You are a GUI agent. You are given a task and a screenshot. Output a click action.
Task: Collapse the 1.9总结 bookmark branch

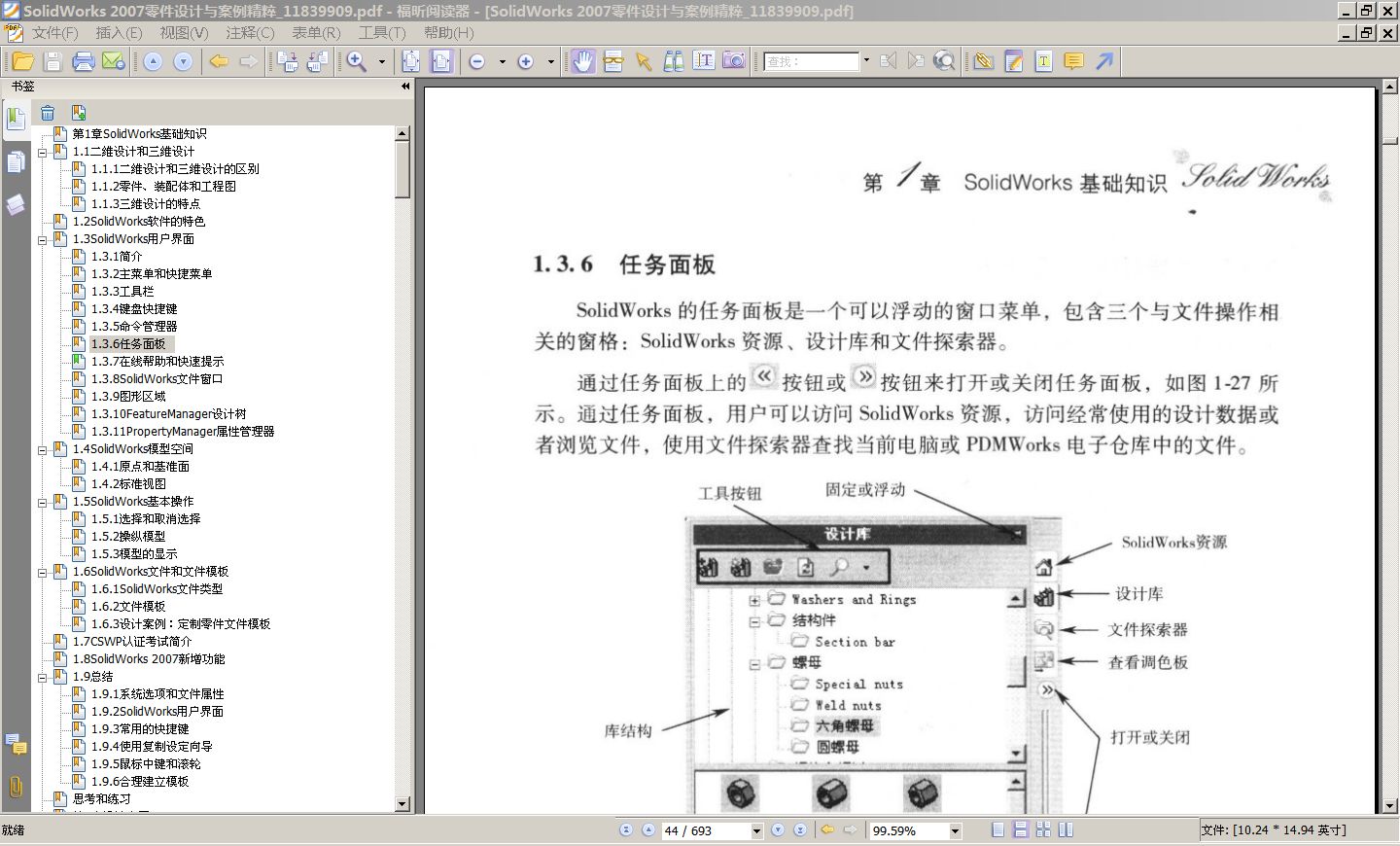43,677
